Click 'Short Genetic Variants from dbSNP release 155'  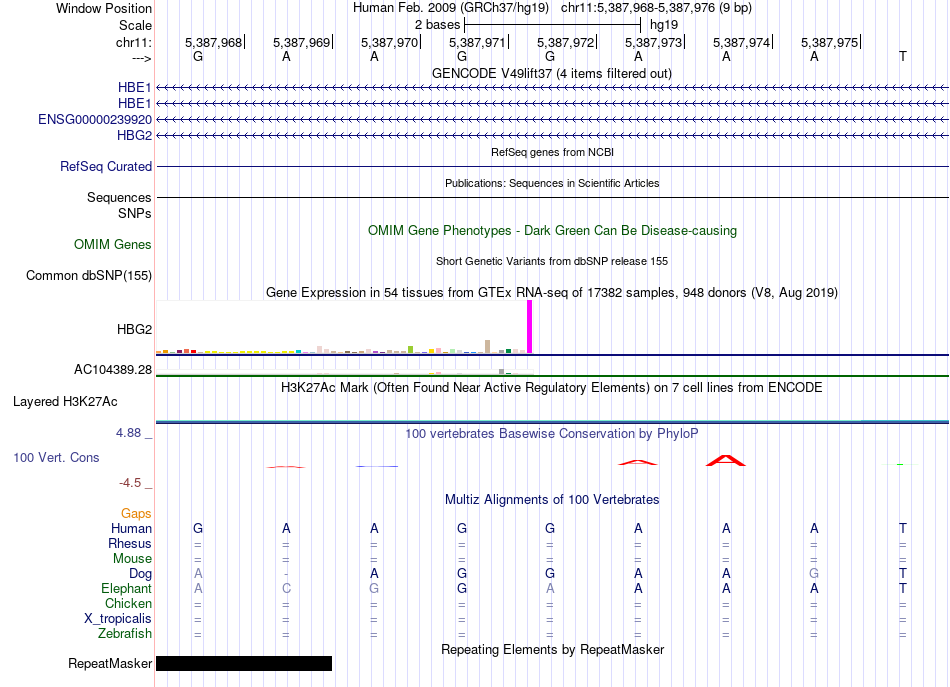tap(552, 261)
